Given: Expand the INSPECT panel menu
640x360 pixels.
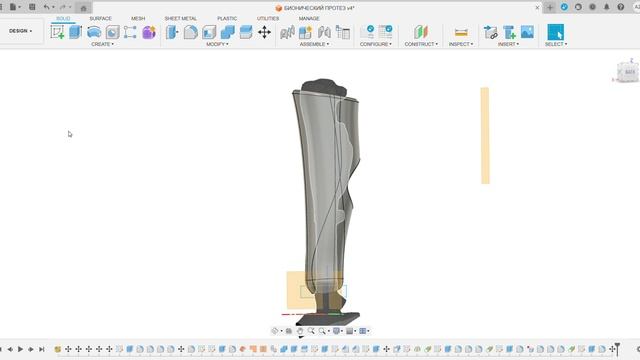Looking at the screenshot, I should [461, 44].
